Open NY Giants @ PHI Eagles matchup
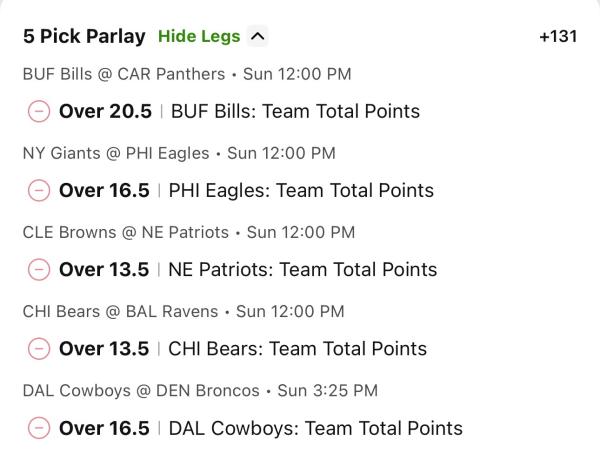600x460 pixels. tap(116, 153)
